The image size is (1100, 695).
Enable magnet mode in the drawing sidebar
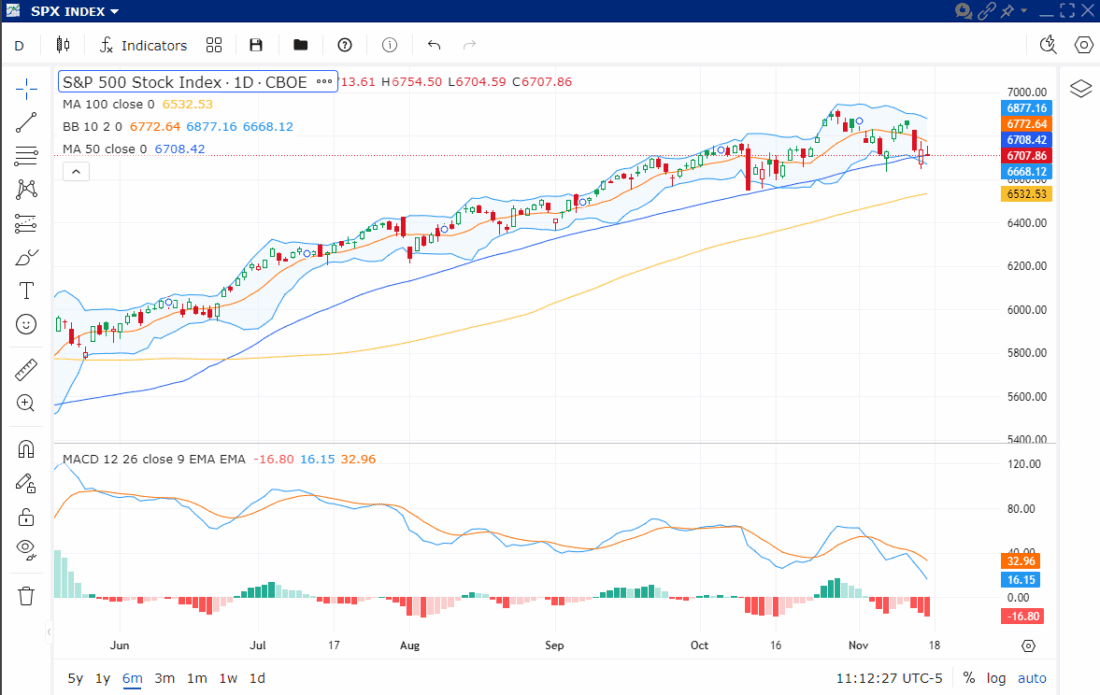pyautogui.click(x=26, y=448)
